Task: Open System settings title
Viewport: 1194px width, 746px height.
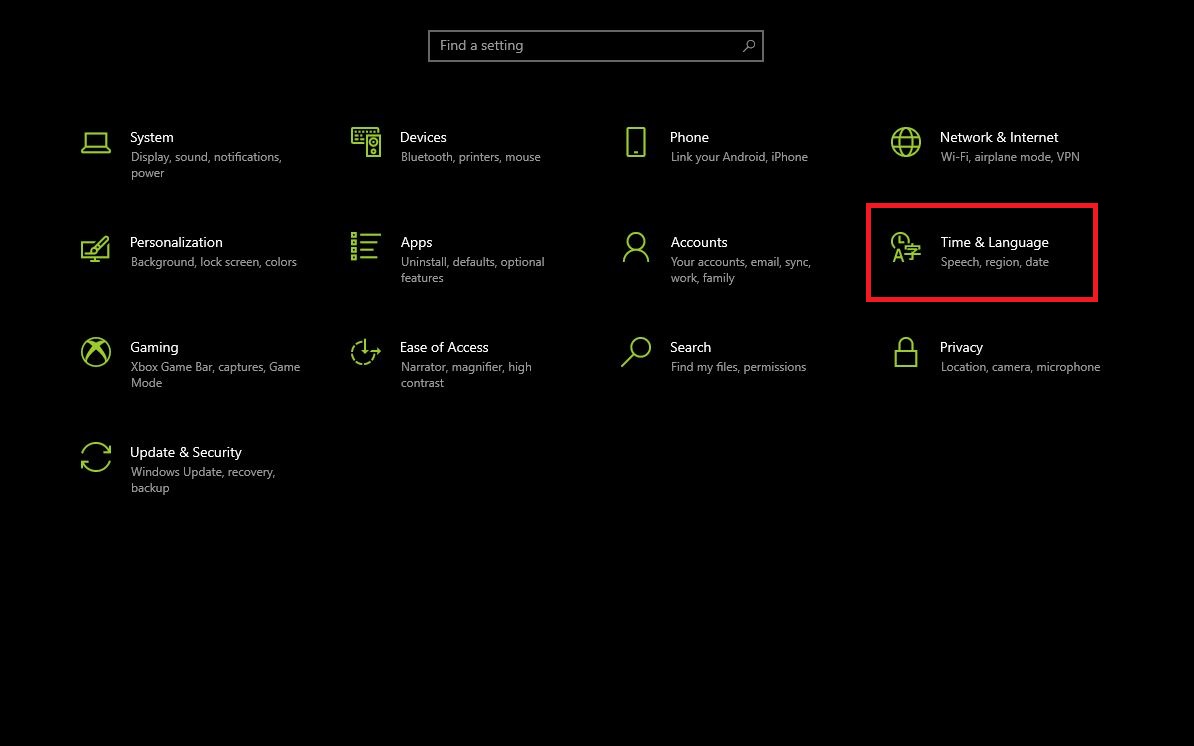Action: coord(152,137)
